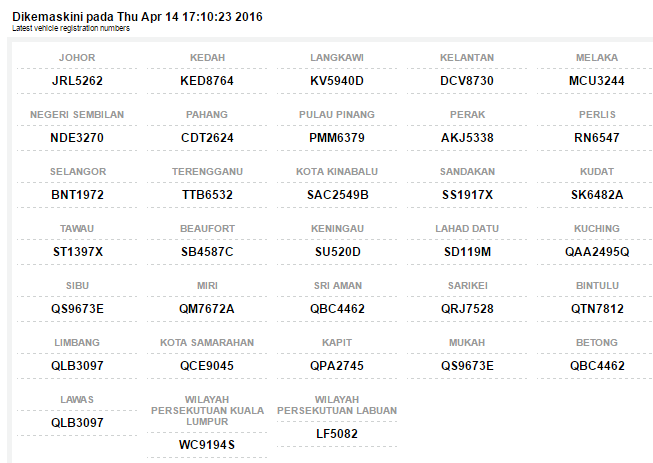
Task: Click the Johor plate number JRL5262
Action: pos(77,81)
